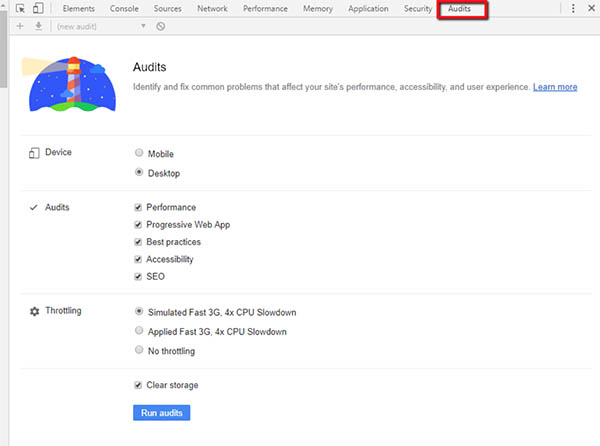
Task: Select the Audits tab
Action: pos(460,8)
